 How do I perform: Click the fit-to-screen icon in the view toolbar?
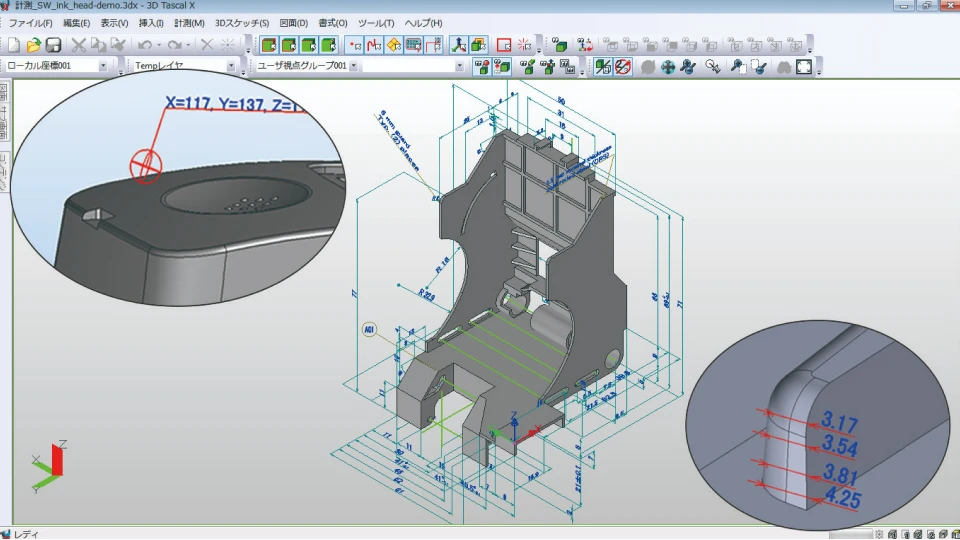[803, 67]
